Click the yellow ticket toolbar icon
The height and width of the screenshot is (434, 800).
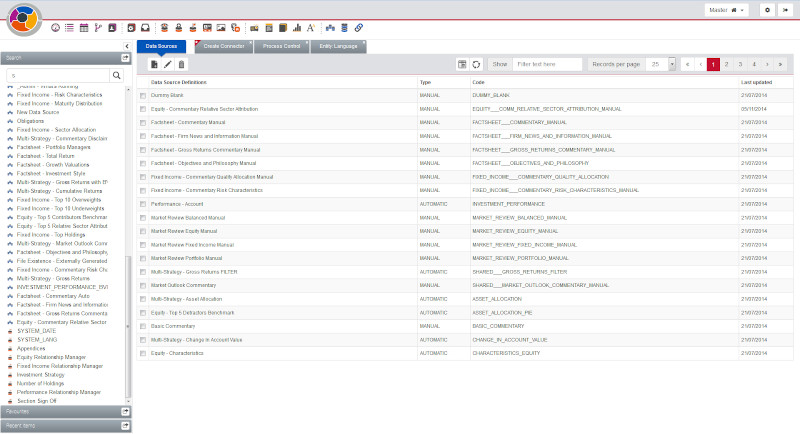coord(254,28)
